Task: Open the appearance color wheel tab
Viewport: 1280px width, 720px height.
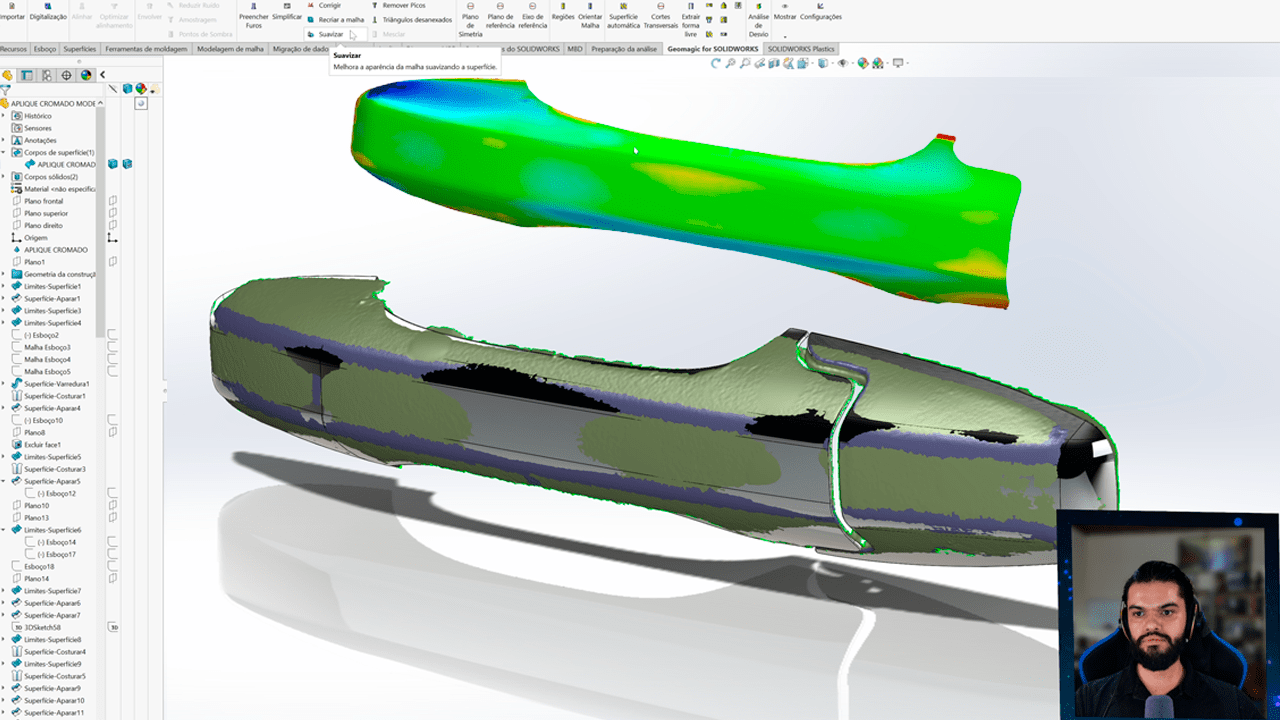Action: 86,75
